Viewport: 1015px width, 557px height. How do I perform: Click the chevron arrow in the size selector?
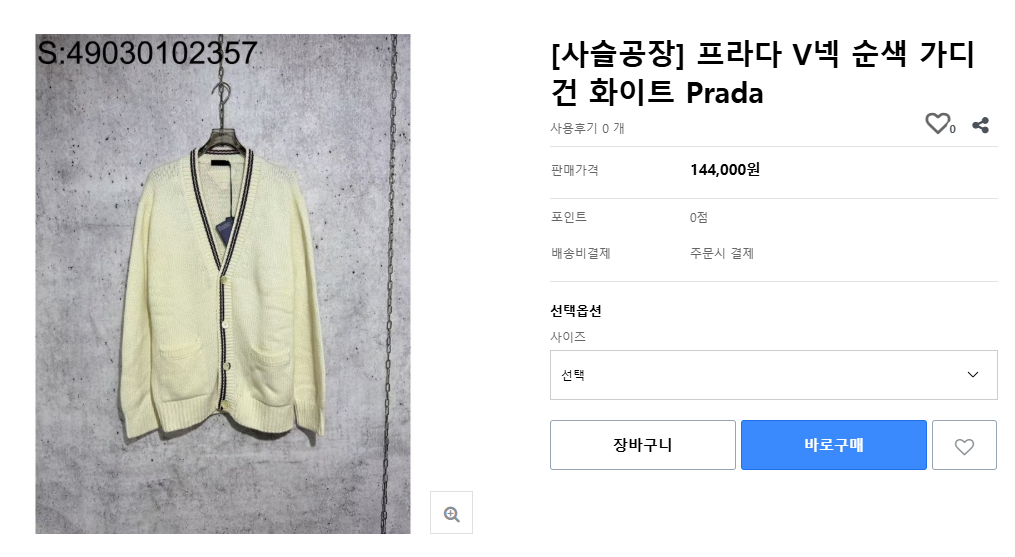pyautogui.click(x=973, y=375)
